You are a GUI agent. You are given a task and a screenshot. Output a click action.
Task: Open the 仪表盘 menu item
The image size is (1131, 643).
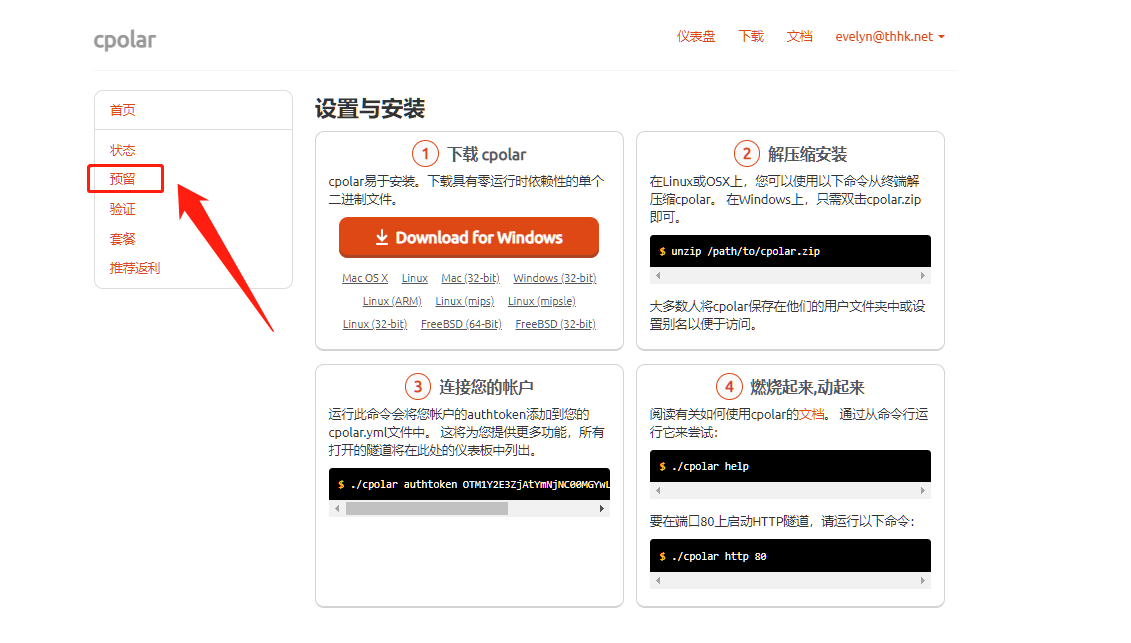(696, 36)
